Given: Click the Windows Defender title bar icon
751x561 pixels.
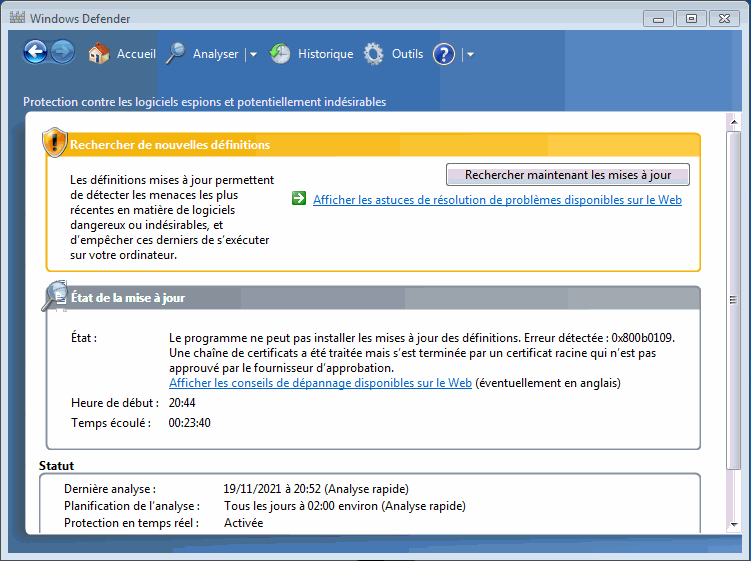Looking at the screenshot, I should point(17,18).
